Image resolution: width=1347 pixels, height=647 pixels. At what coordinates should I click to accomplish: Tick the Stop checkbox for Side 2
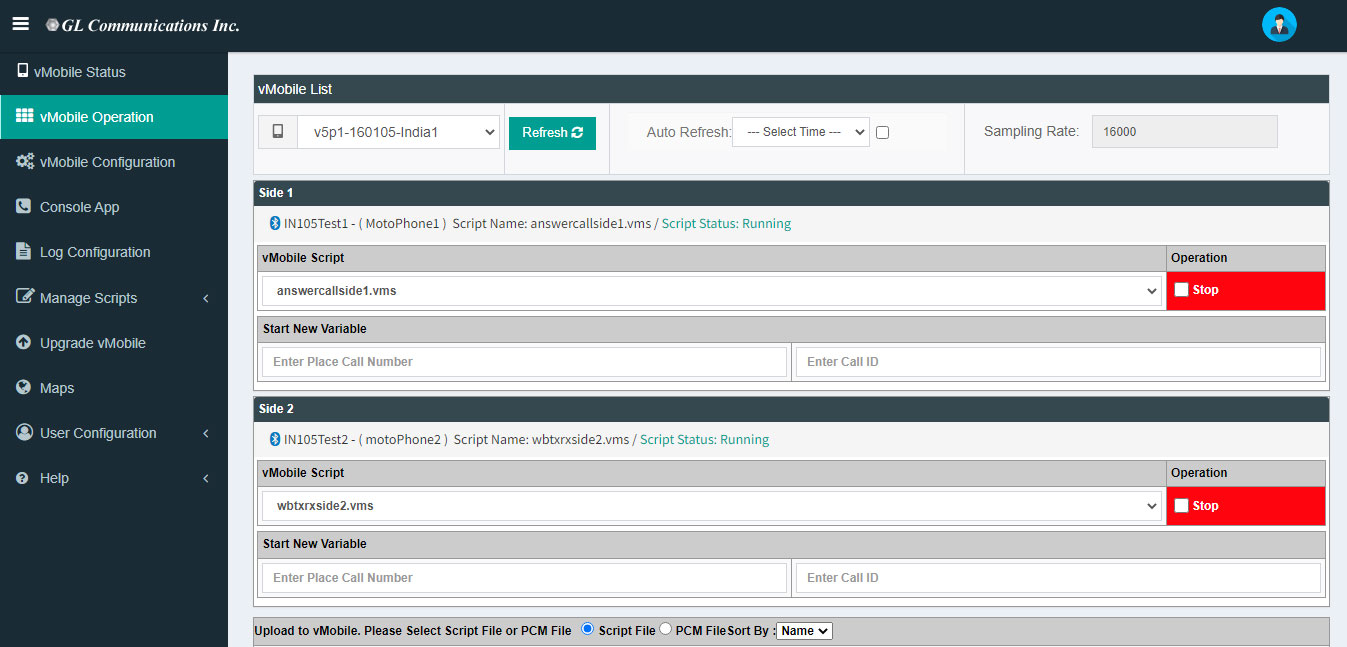1181,506
